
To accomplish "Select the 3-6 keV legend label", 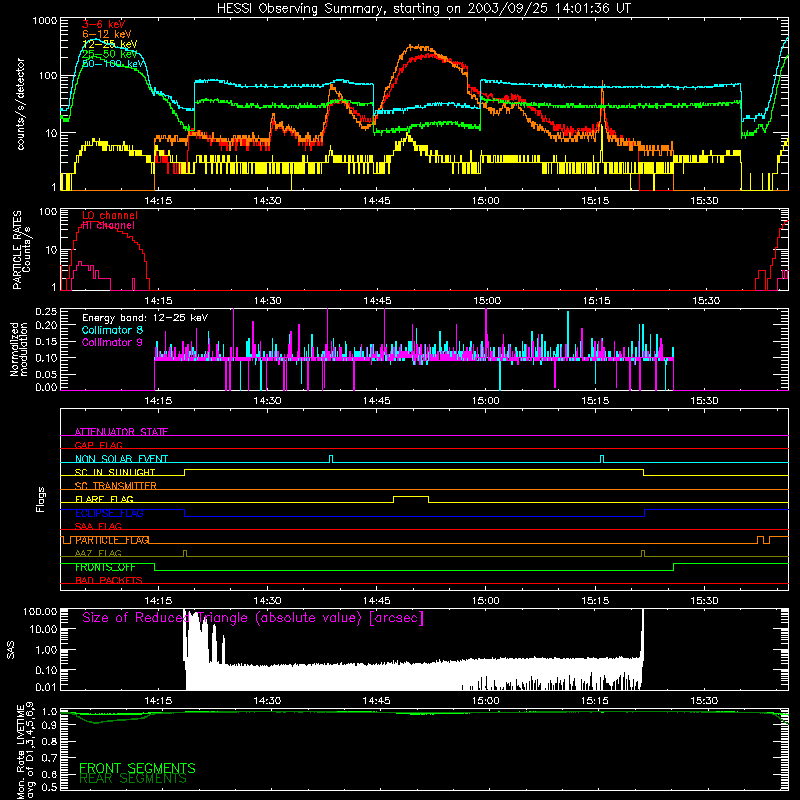I will [103, 24].
